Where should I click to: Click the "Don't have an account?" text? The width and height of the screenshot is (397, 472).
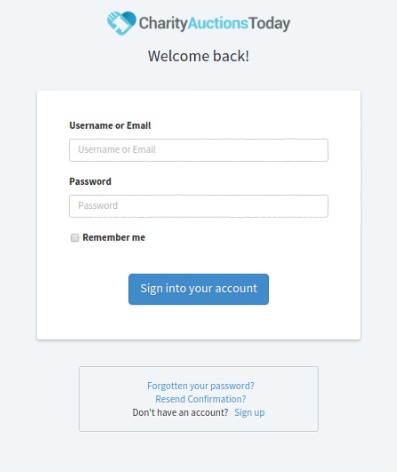(x=180, y=412)
